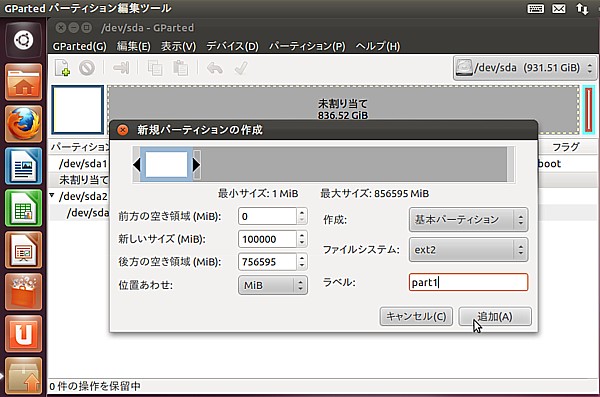Click left resize arrow in partition preview

point(136,165)
